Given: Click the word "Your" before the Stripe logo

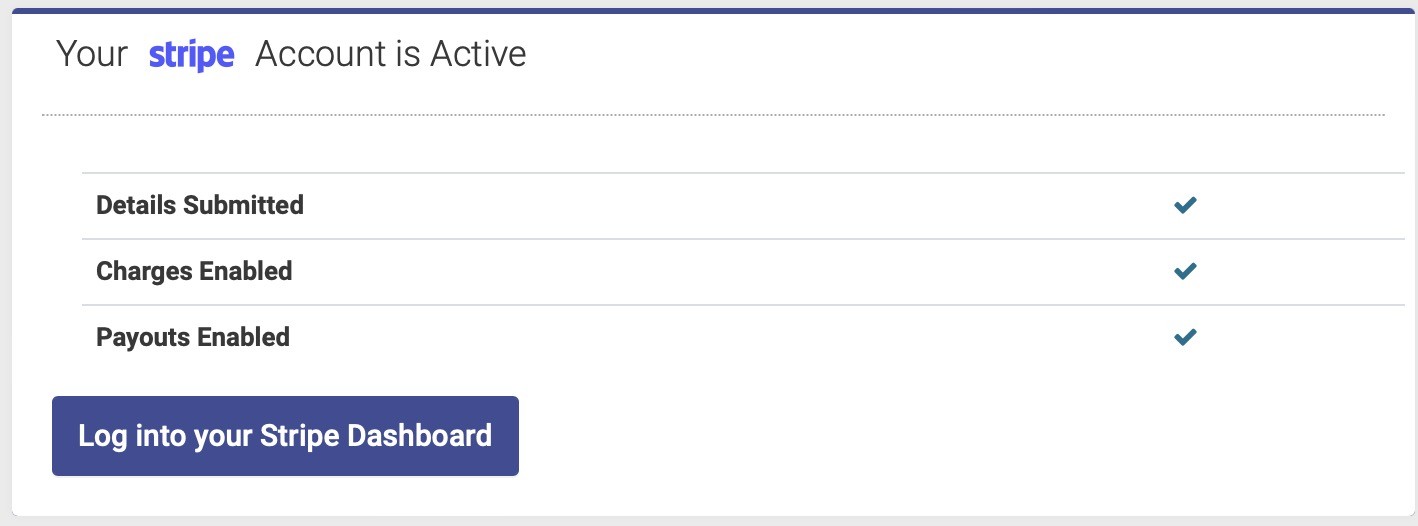Looking at the screenshot, I should (92, 54).
